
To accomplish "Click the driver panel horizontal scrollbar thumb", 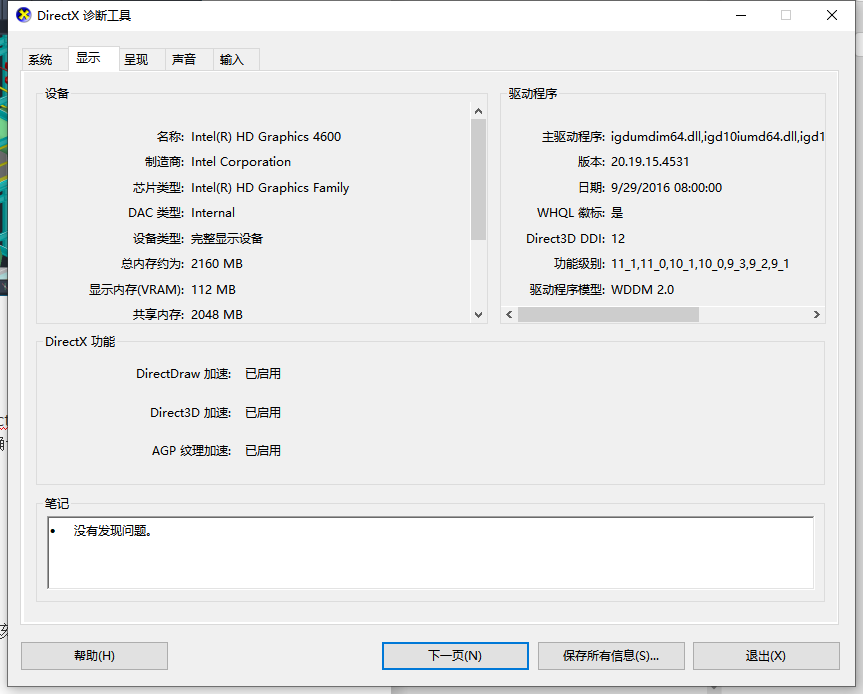I will (x=608, y=314).
